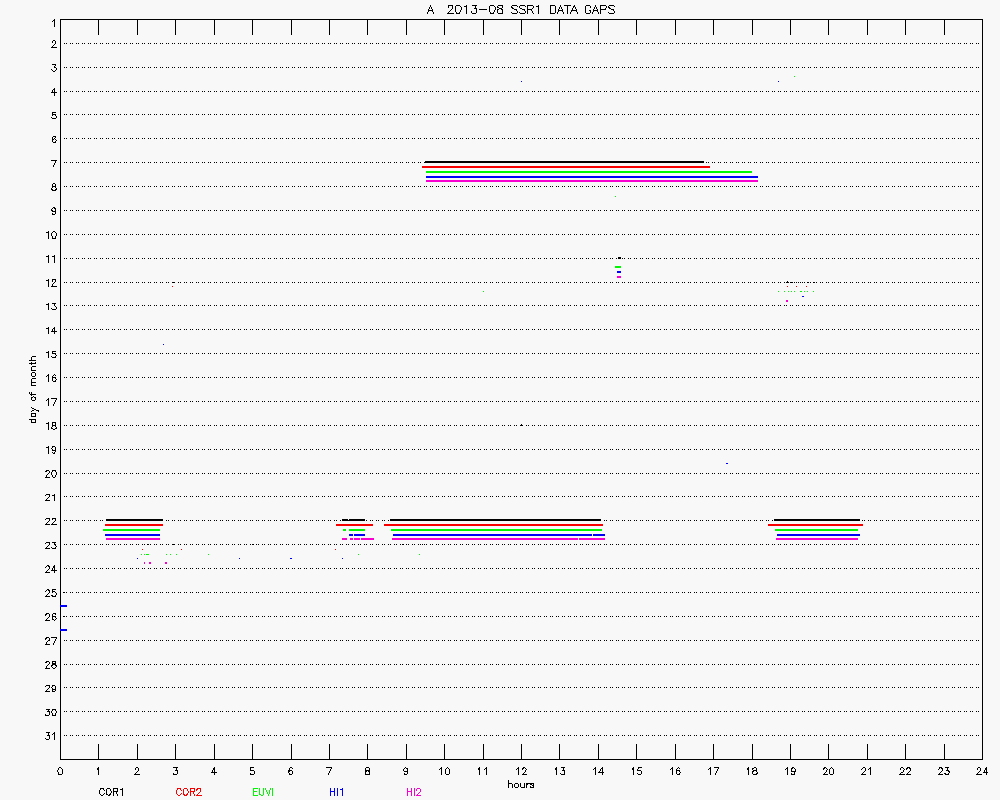The width and height of the screenshot is (1000, 800).
Task: Click the blue HI1 marker at day 25
Action: click(x=63, y=606)
